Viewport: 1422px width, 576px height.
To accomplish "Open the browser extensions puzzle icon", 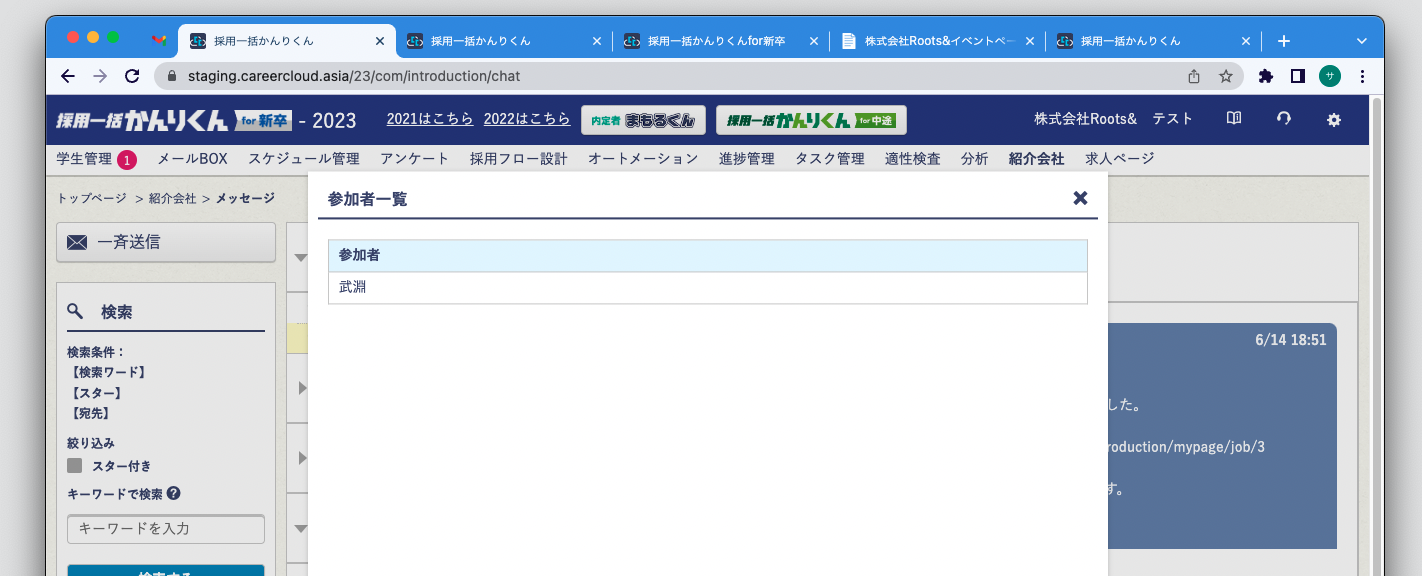I will (1265, 76).
